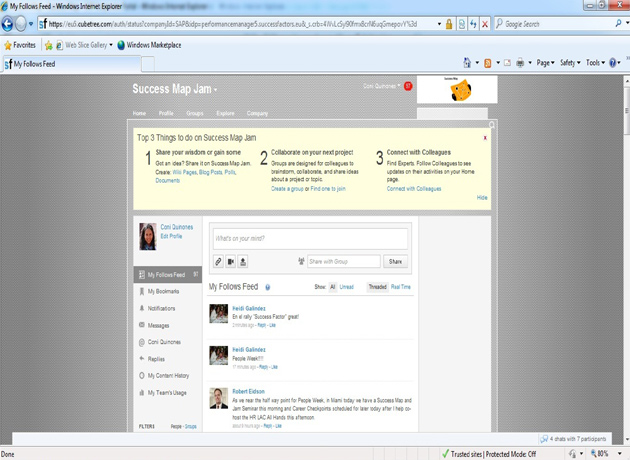Expand the Success Map Jam title dropdown

click(215, 90)
